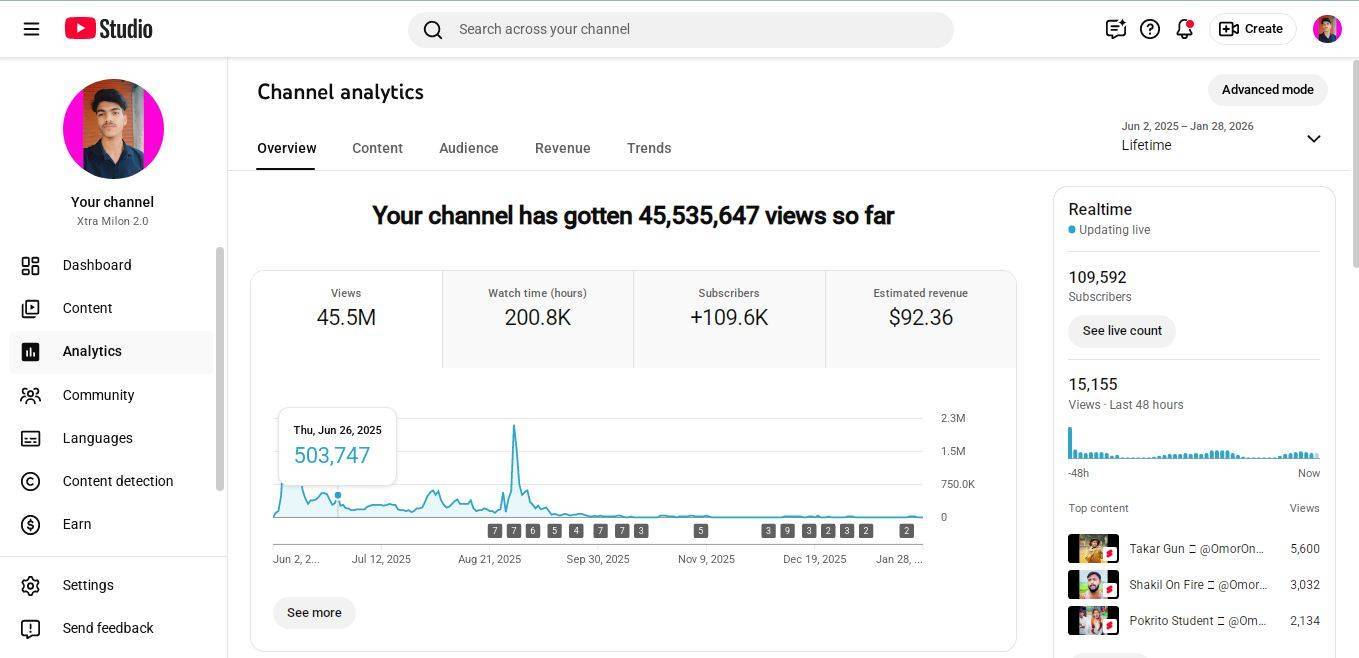Click the YouTube Studio logo
Screen dimensions: 1359x658
(x=108, y=29)
